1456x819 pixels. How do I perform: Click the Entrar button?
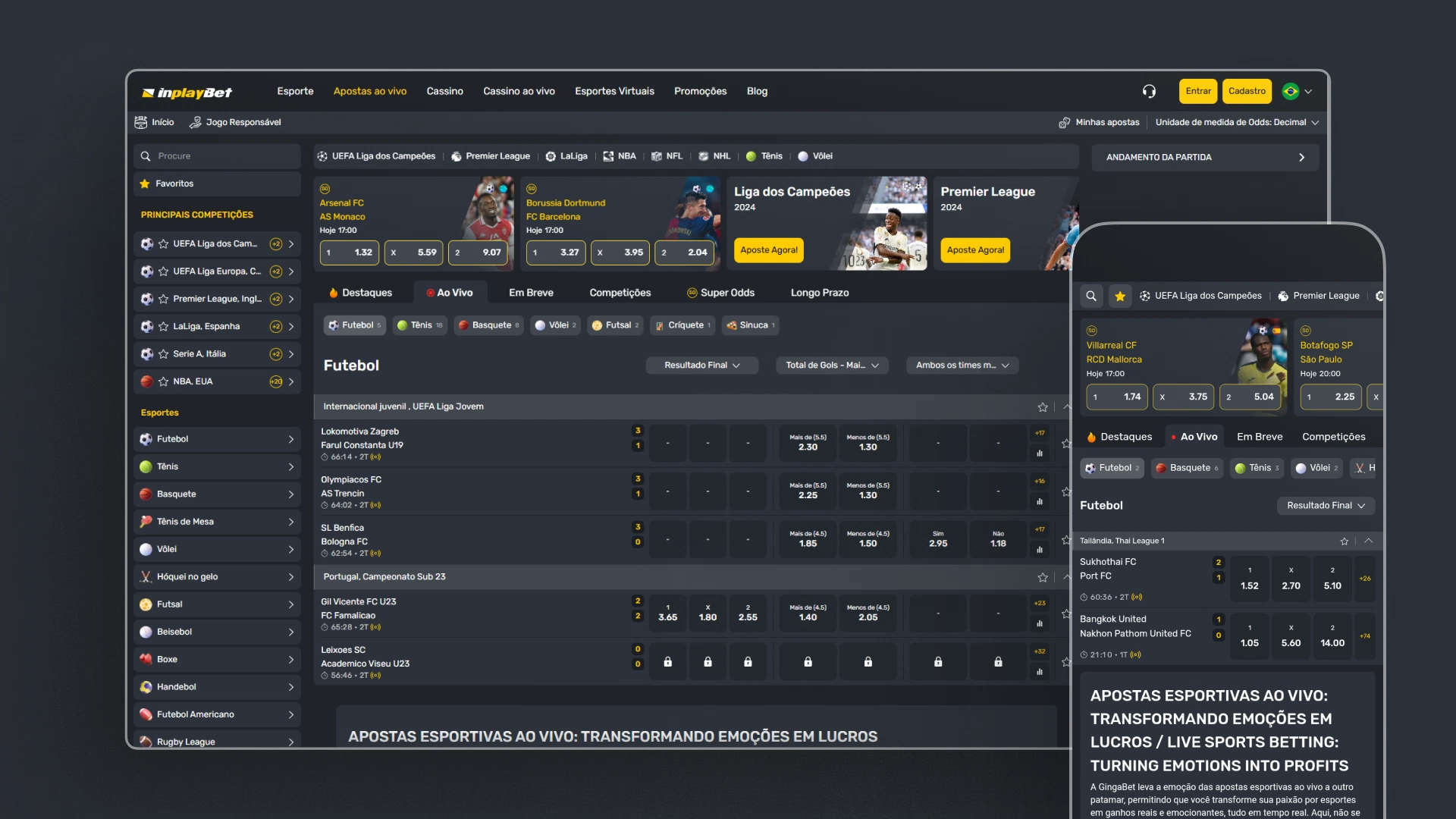[1198, 91]
